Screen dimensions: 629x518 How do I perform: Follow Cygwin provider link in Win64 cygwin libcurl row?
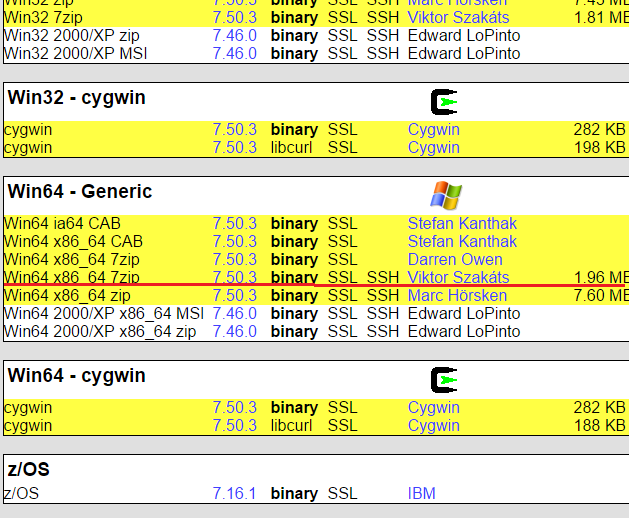(x=433, y=426)
